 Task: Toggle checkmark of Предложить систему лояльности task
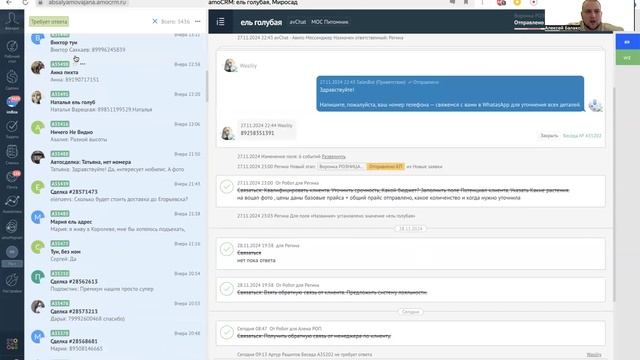[227, 289]
